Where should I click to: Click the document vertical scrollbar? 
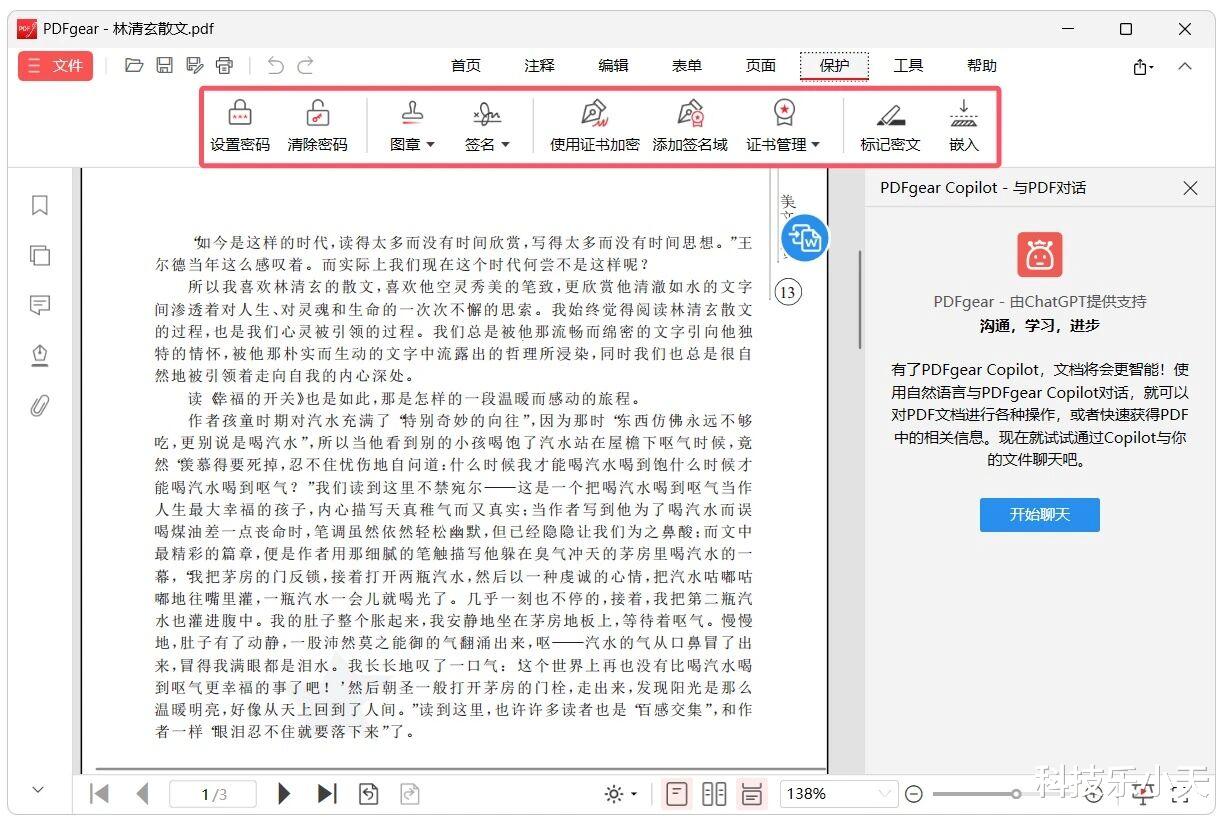coord(859,300)
